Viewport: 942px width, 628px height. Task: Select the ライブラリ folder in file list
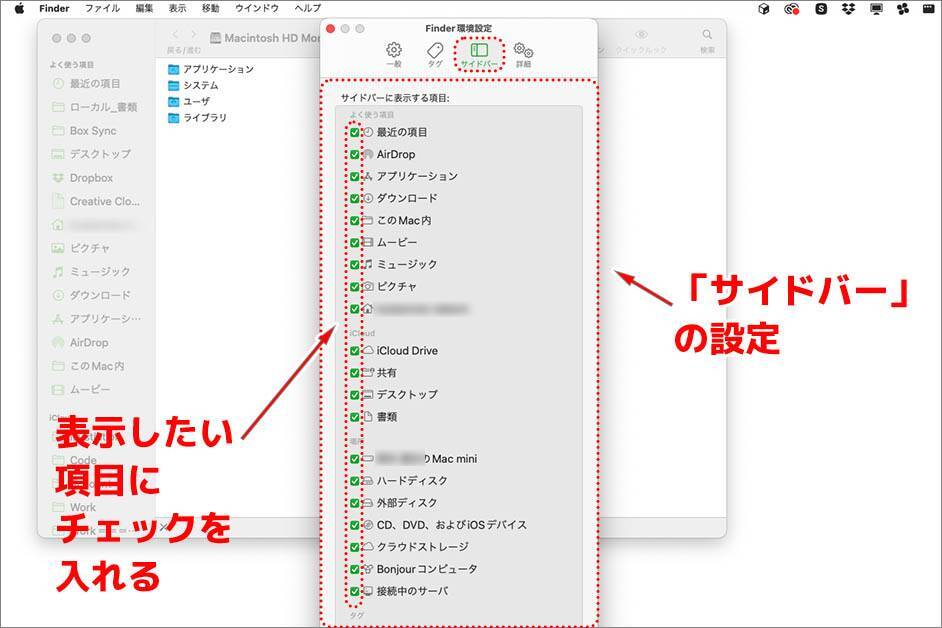[x=204, y=118]
